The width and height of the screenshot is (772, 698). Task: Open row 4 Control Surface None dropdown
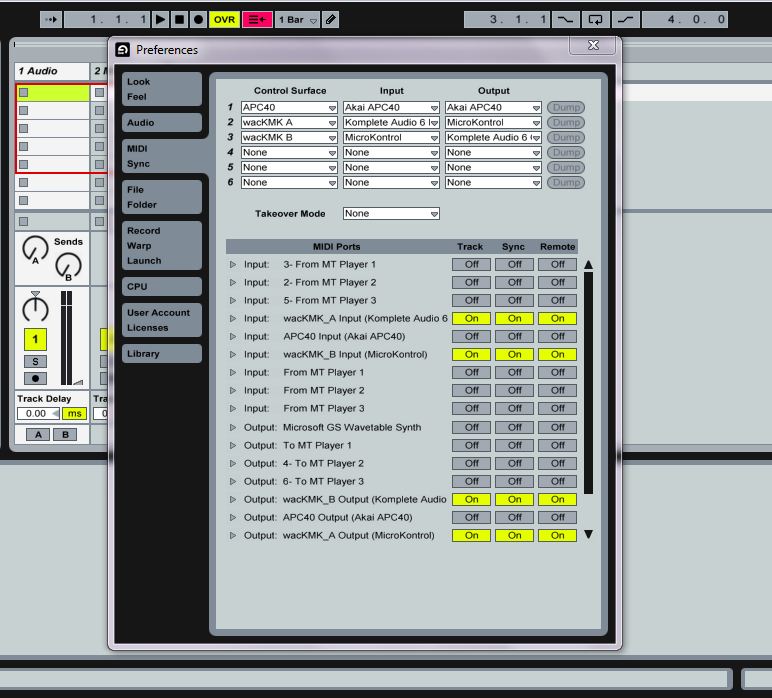click(289, 153)
